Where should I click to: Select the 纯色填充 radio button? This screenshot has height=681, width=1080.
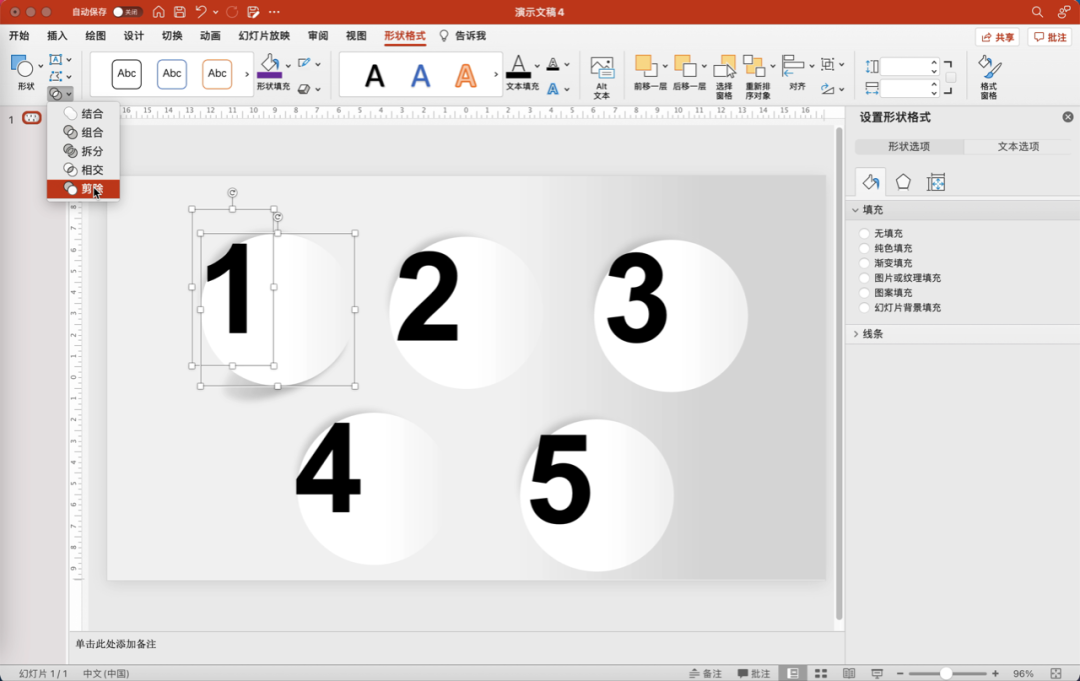tap(864, 249)
